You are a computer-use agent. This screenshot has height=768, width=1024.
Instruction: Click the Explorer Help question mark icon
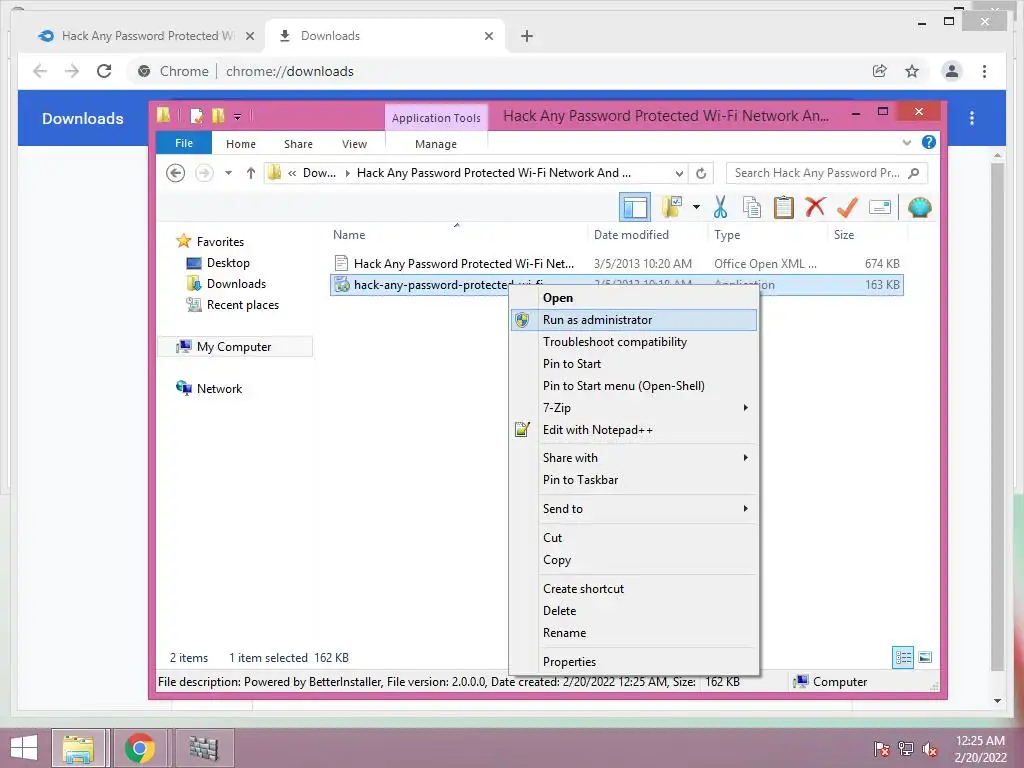tap(928, 142)
